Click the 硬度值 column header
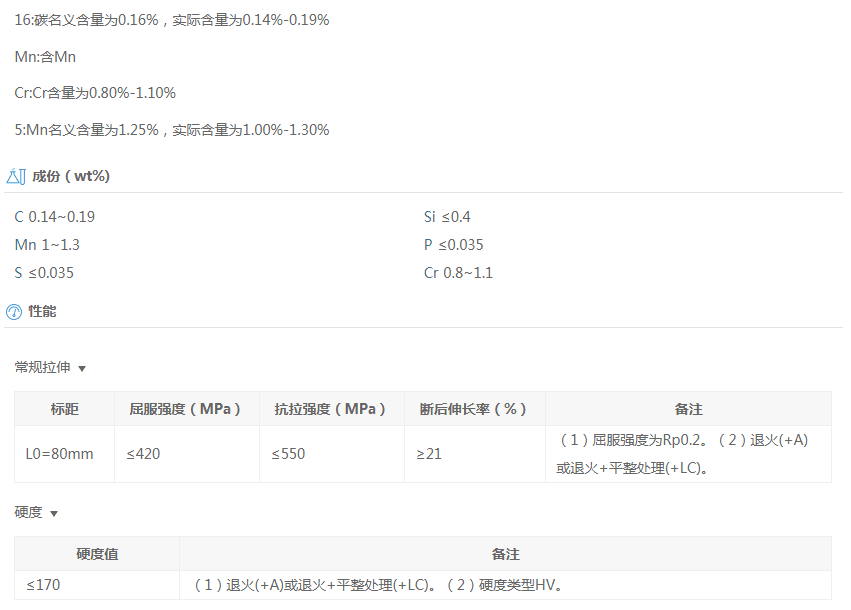 [97, 554]
